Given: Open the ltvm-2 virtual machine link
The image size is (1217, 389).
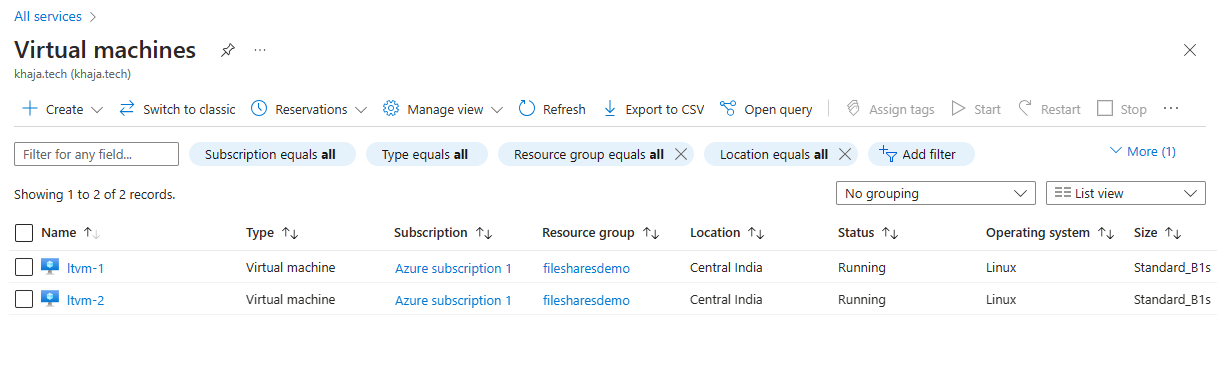Looking at the screenshot, I should (85, 300).
